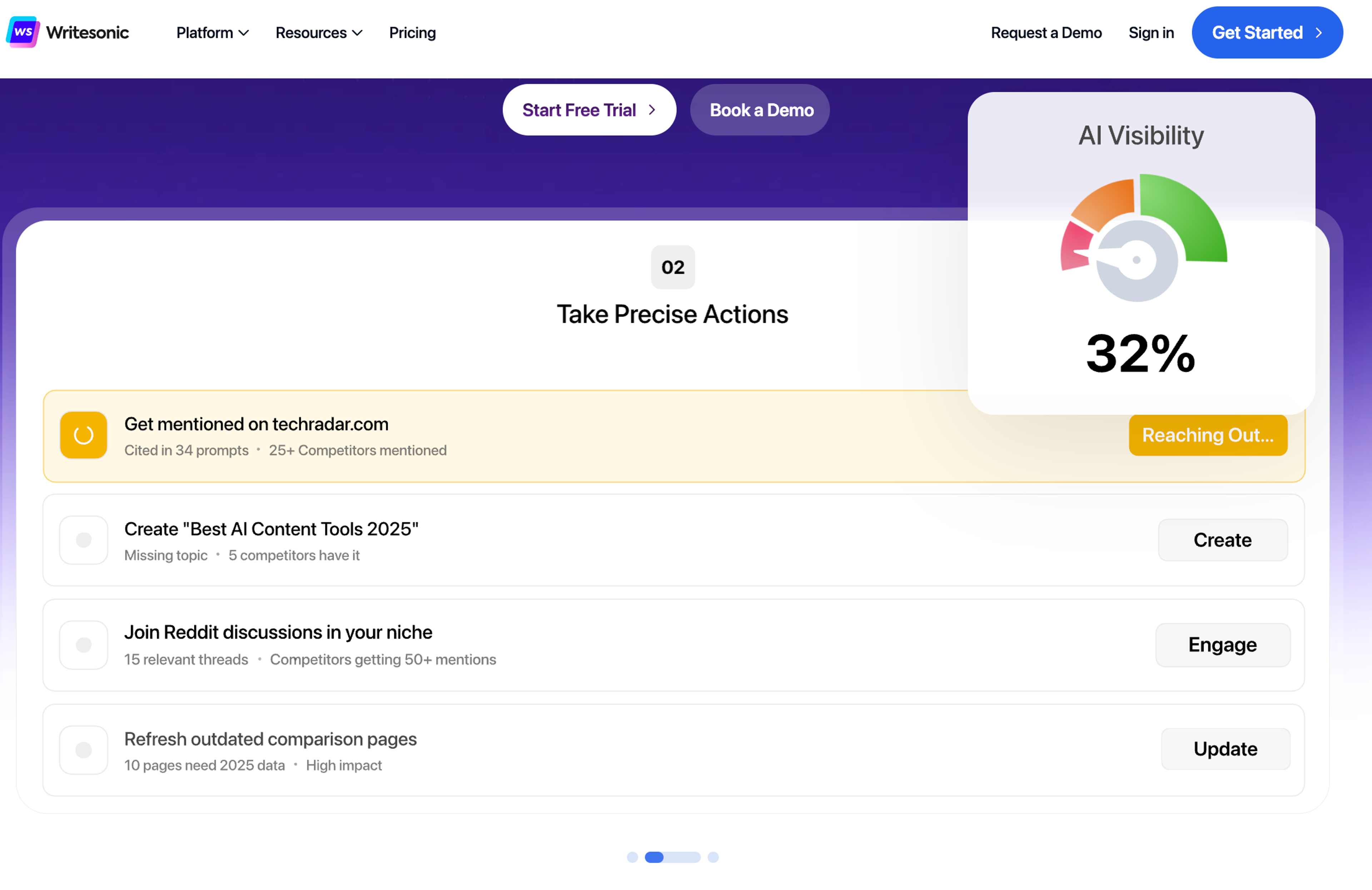This screenshot has width=1372, height=890.
Task: Select the last carousel dot
Action: 713,857
